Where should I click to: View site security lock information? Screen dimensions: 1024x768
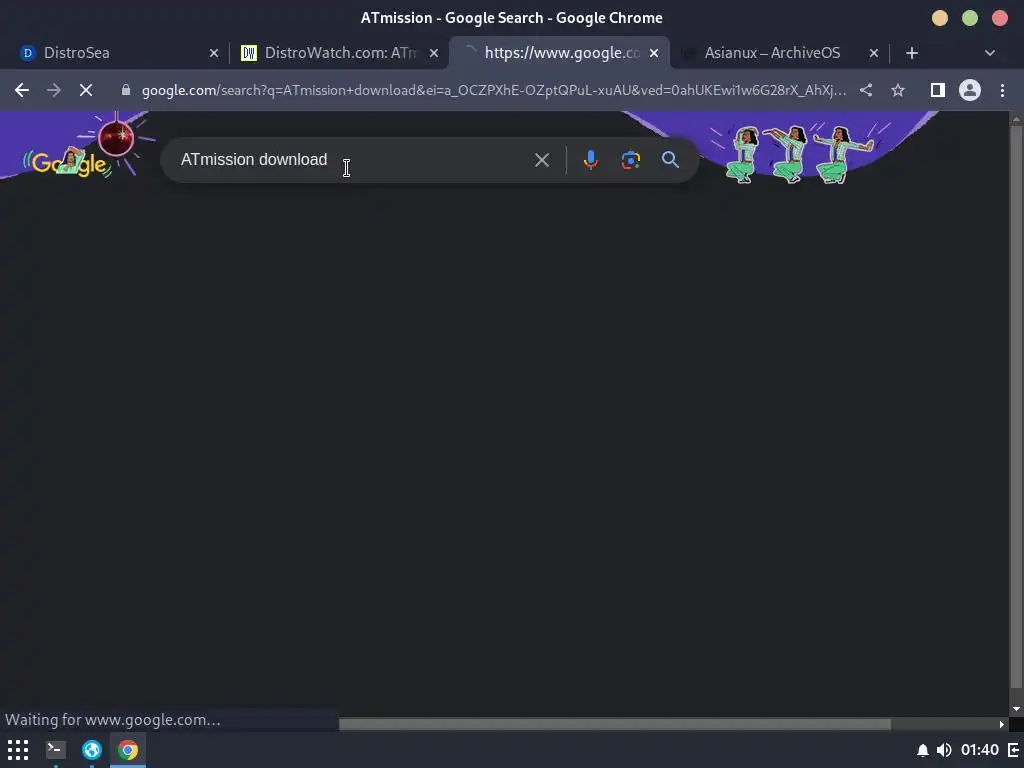pyautogui.click(x=126, y=90)
